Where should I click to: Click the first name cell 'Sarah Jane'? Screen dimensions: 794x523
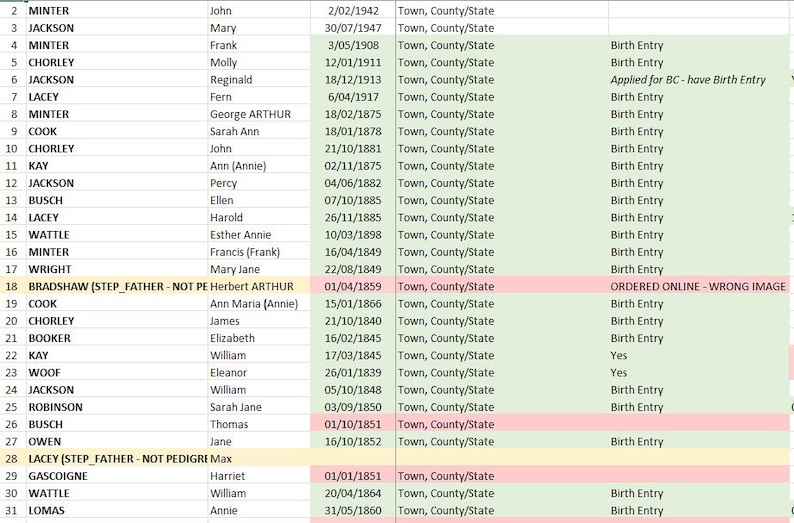(259, 407)
